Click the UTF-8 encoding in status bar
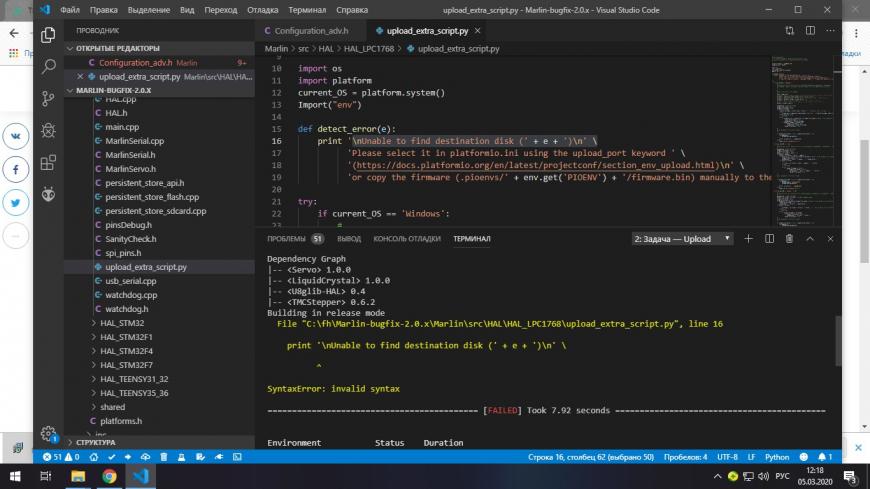The height and width of the screenshot is (489, 870). [x=727, y=457]
